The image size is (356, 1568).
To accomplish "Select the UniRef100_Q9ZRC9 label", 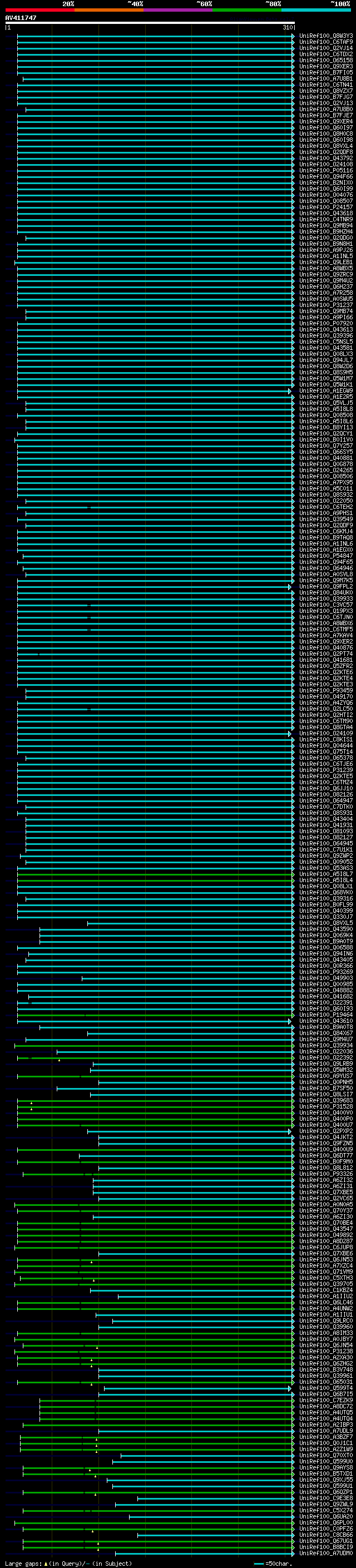I will [x=326, y=275].
